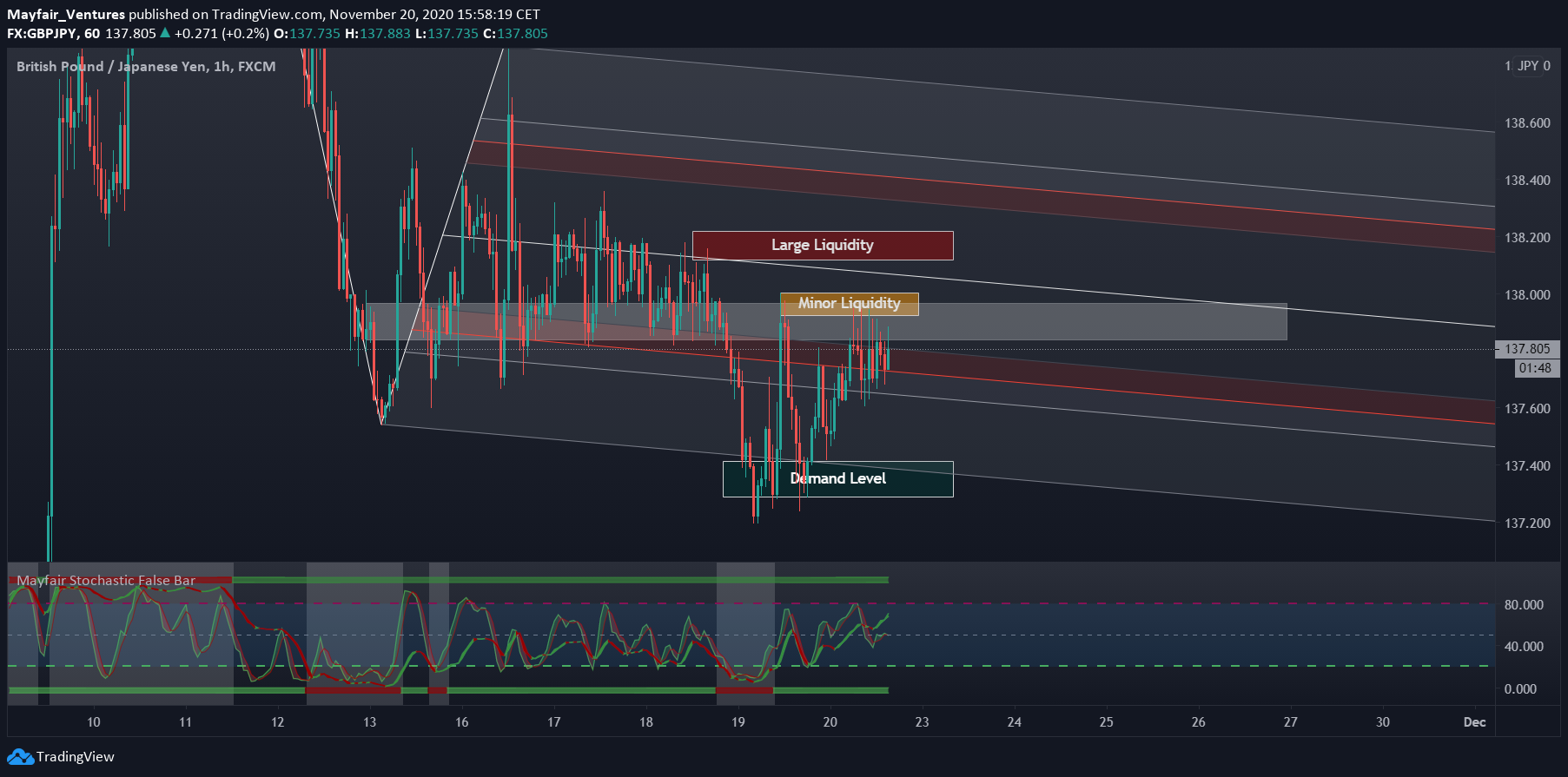Click the 0.000 stochastic axis label
This screenshot has height=777, width=1568.
tap(1520, 689)
